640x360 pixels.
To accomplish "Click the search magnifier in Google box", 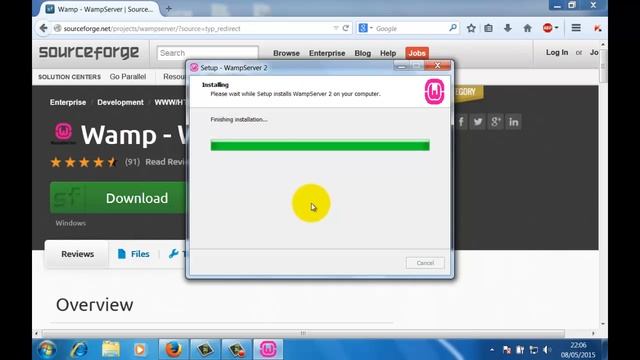I will pyautogui.click(x=453, y=28).
